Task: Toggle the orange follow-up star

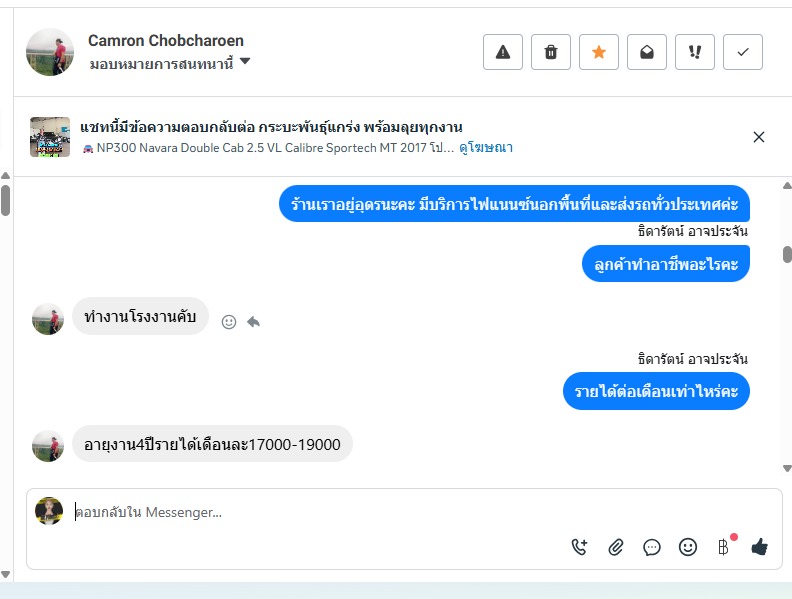Action: 599,52
